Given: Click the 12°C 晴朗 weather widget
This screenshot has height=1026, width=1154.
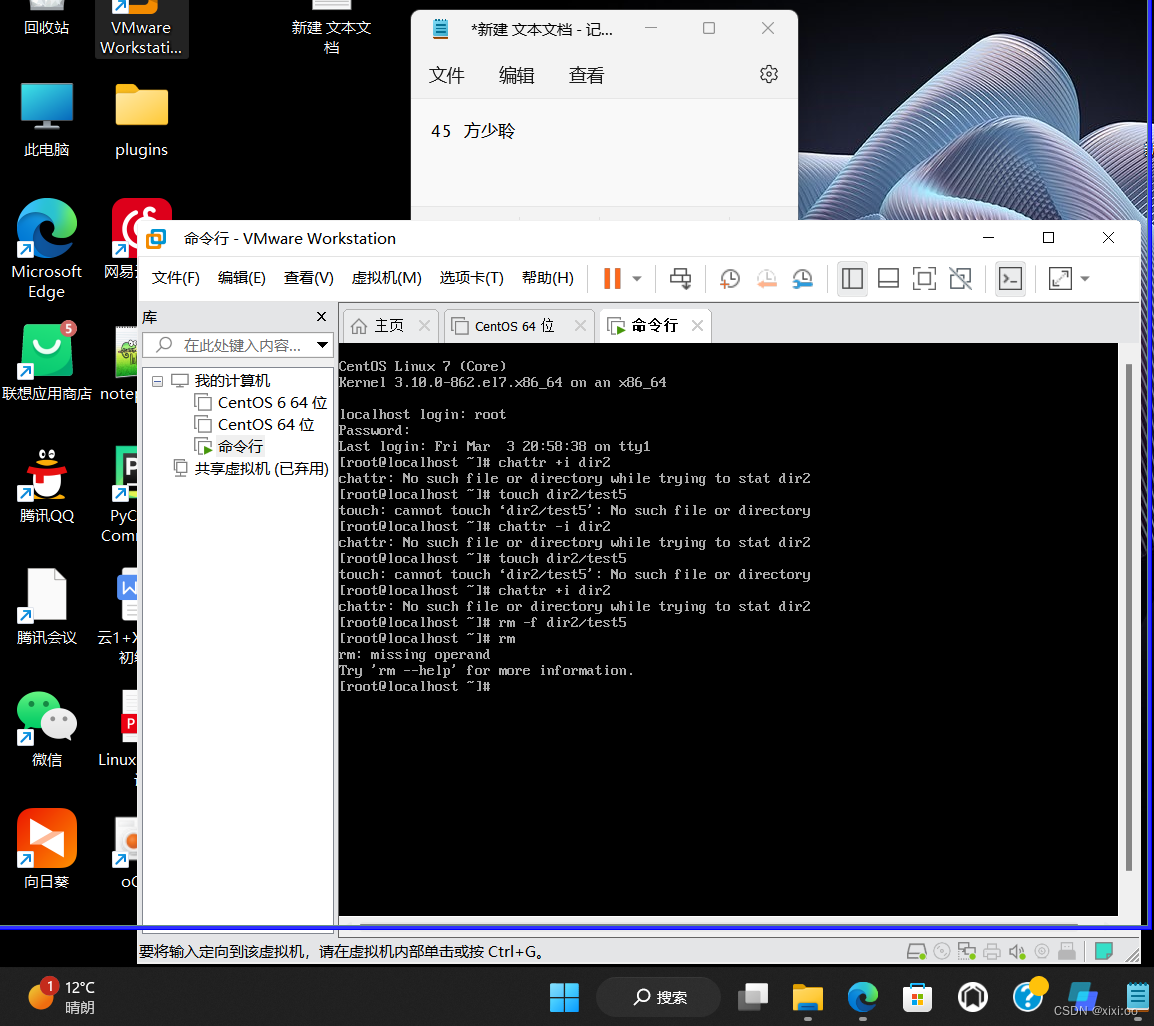Looking at the screenshot, I should pyautogui.click(x=62, y=997).
